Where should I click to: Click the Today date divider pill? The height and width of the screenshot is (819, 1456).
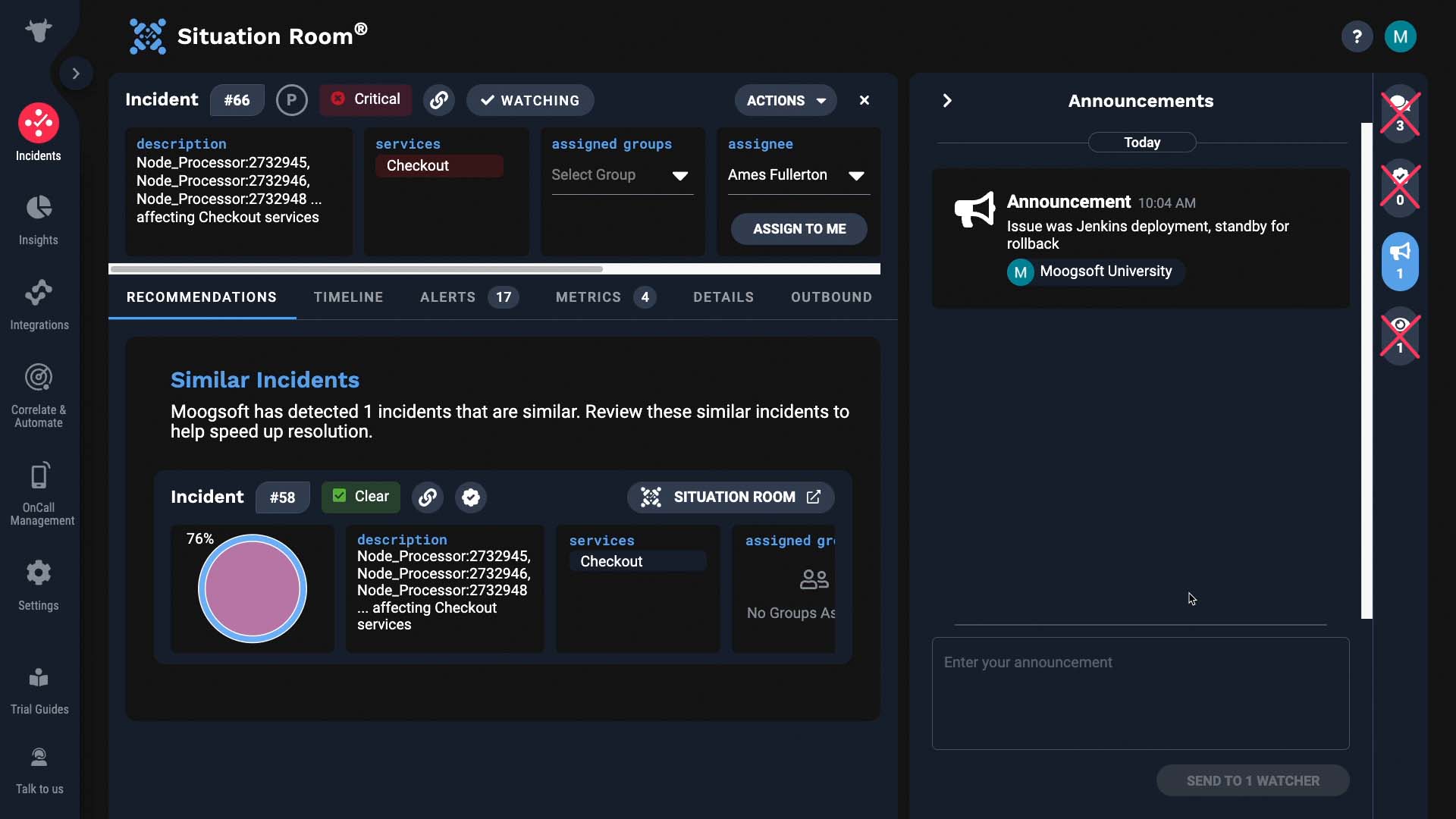pos(1142,143)
